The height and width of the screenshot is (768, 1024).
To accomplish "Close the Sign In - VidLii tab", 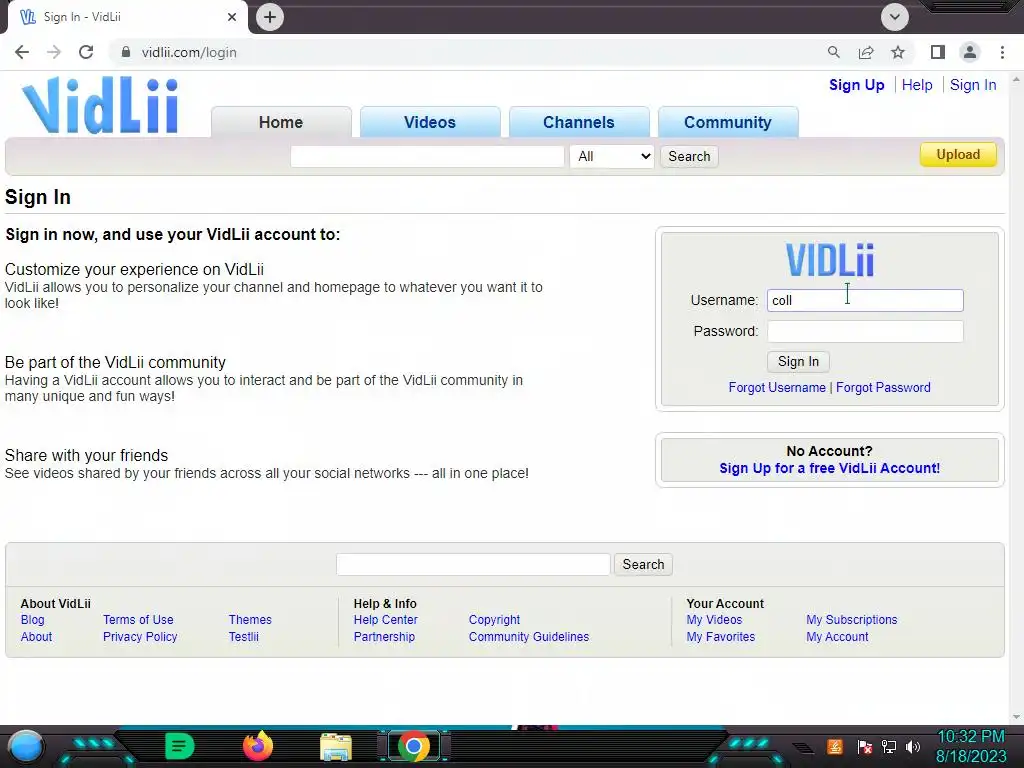I will [x=232, y=17].
